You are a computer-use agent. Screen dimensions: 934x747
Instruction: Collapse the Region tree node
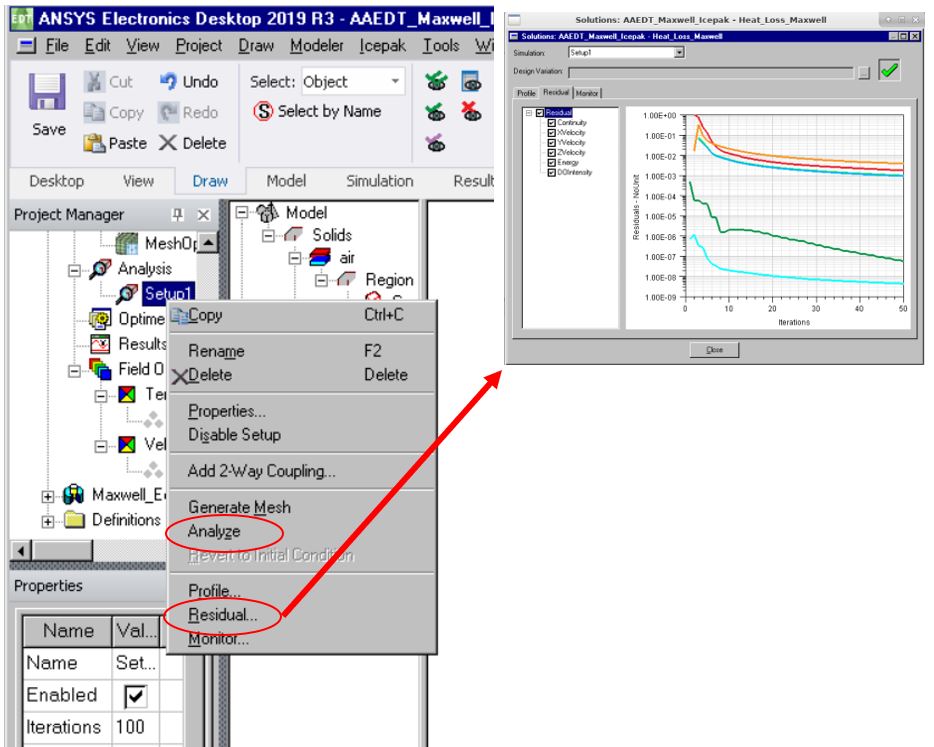point(321,280)
